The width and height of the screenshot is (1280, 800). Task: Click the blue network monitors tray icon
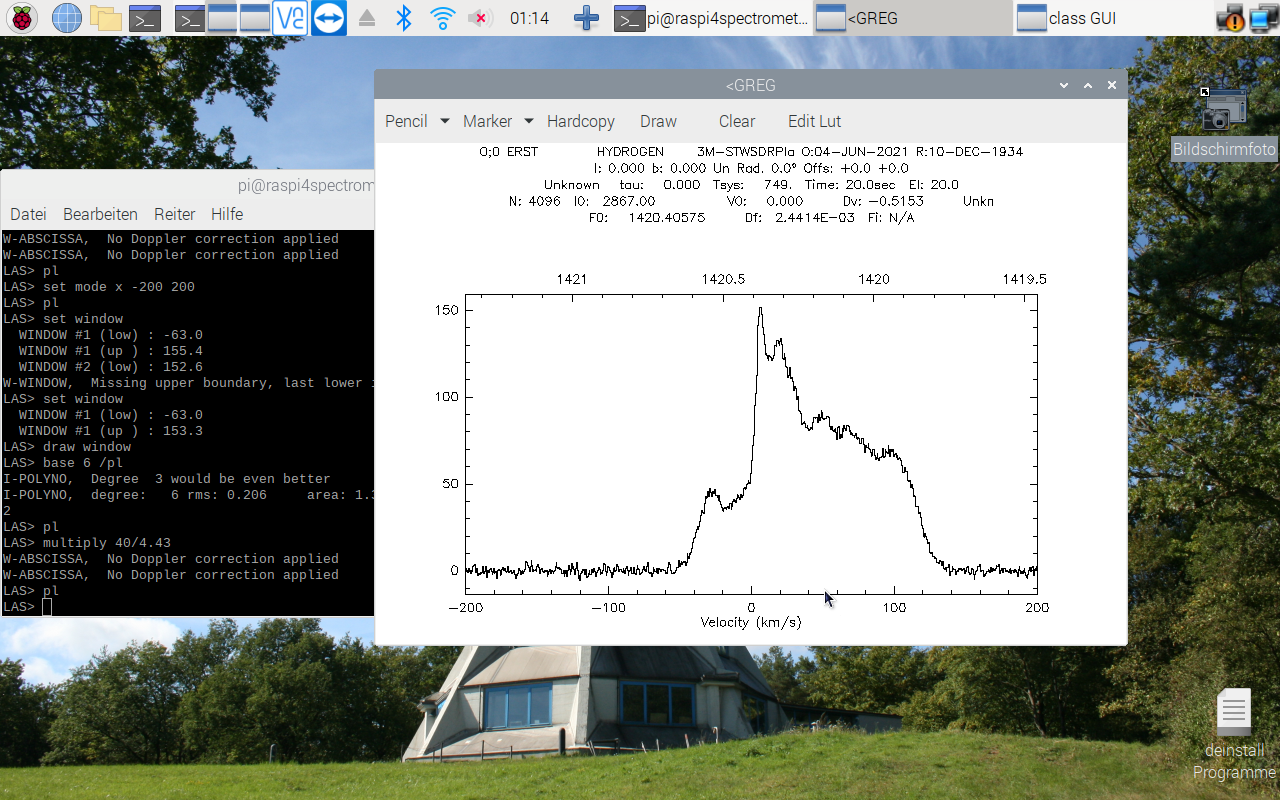click(1262, 18)
